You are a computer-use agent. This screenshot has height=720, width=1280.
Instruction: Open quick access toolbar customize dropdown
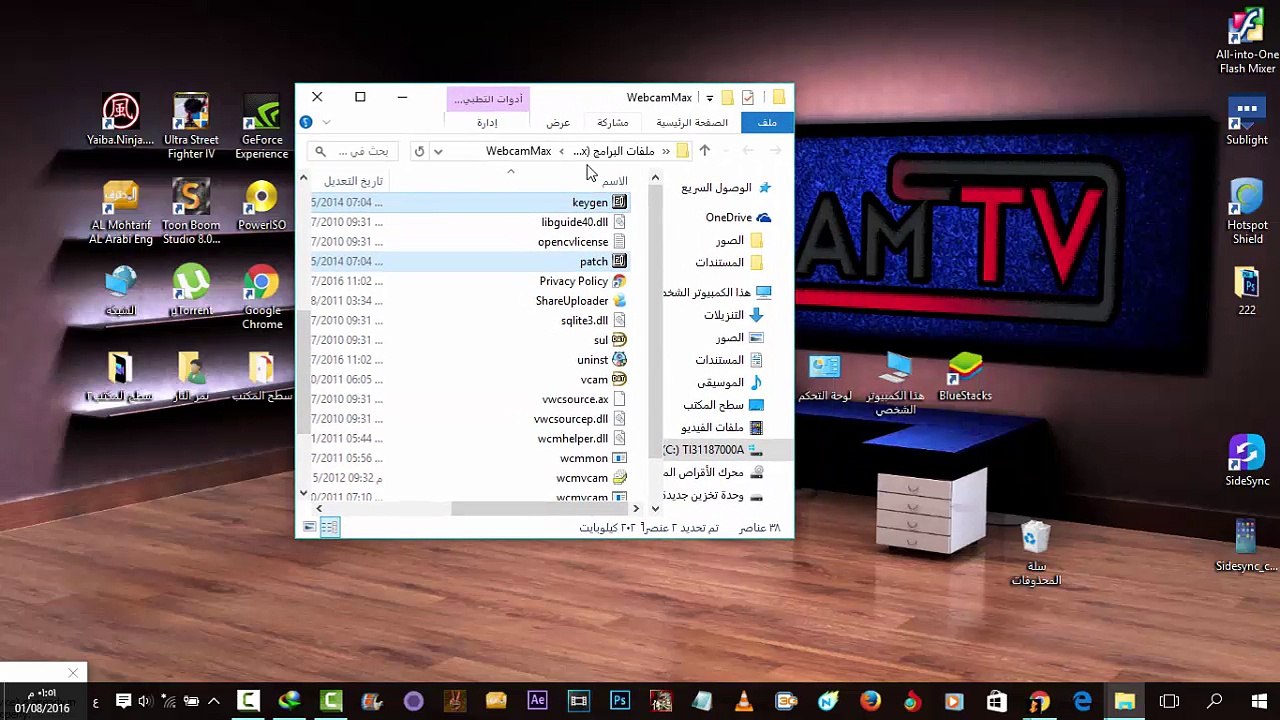[709, 98]
